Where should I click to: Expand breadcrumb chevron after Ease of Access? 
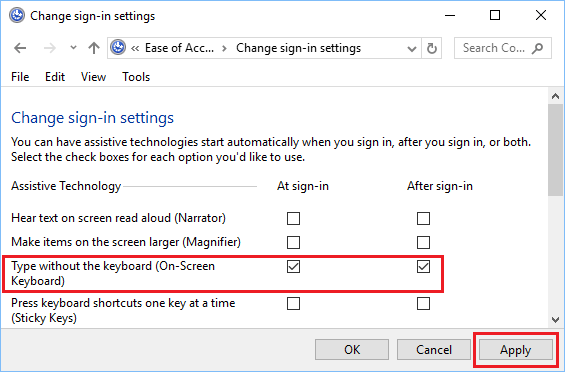click(x=224, y=48)
